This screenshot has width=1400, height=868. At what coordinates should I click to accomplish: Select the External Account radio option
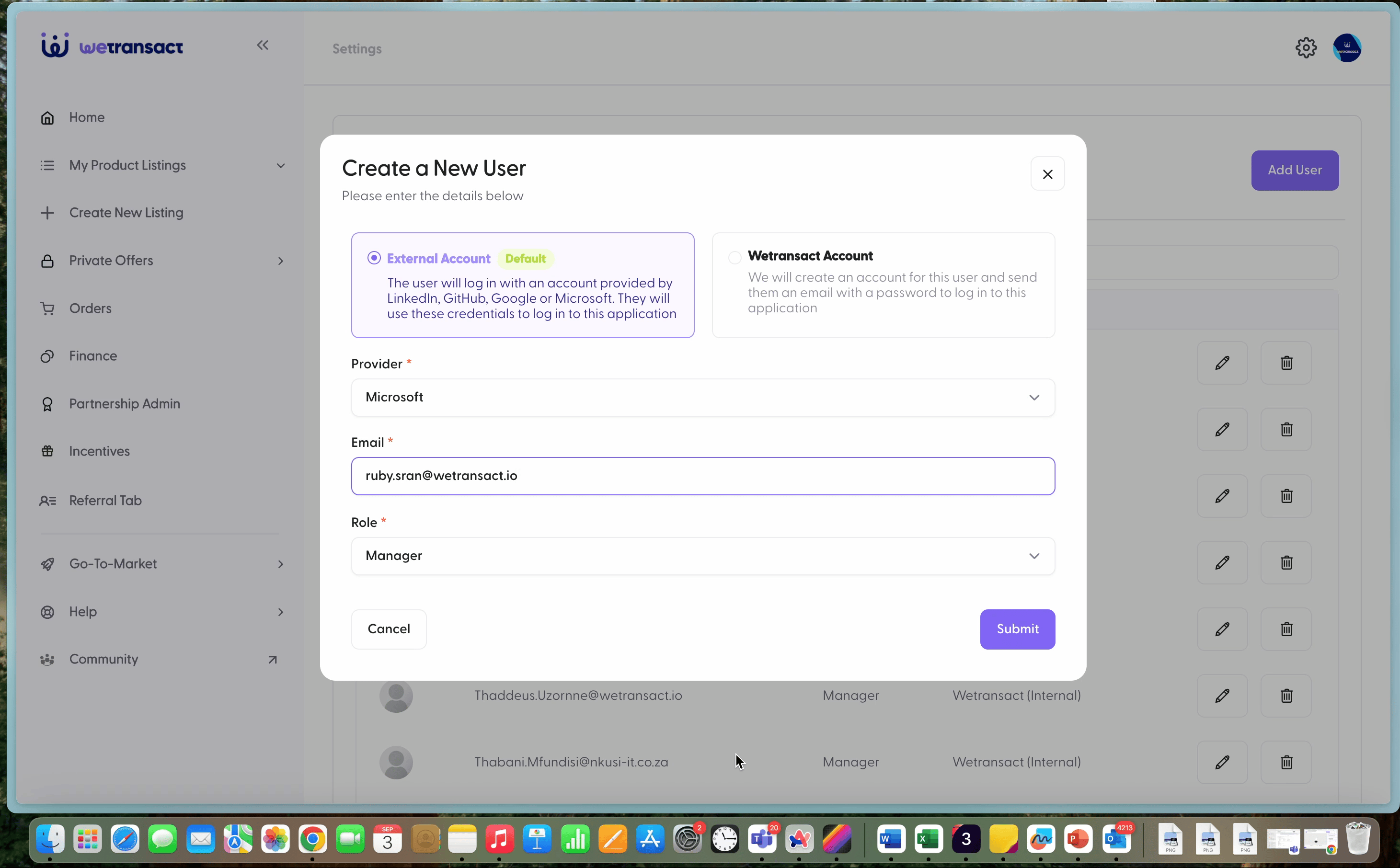click(x=374, y=258)
